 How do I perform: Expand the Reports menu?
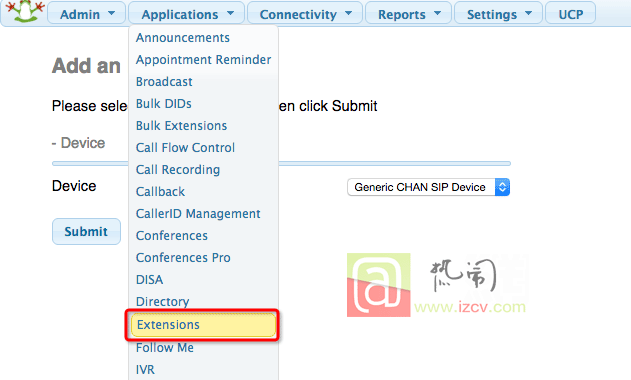pos(408,14)
